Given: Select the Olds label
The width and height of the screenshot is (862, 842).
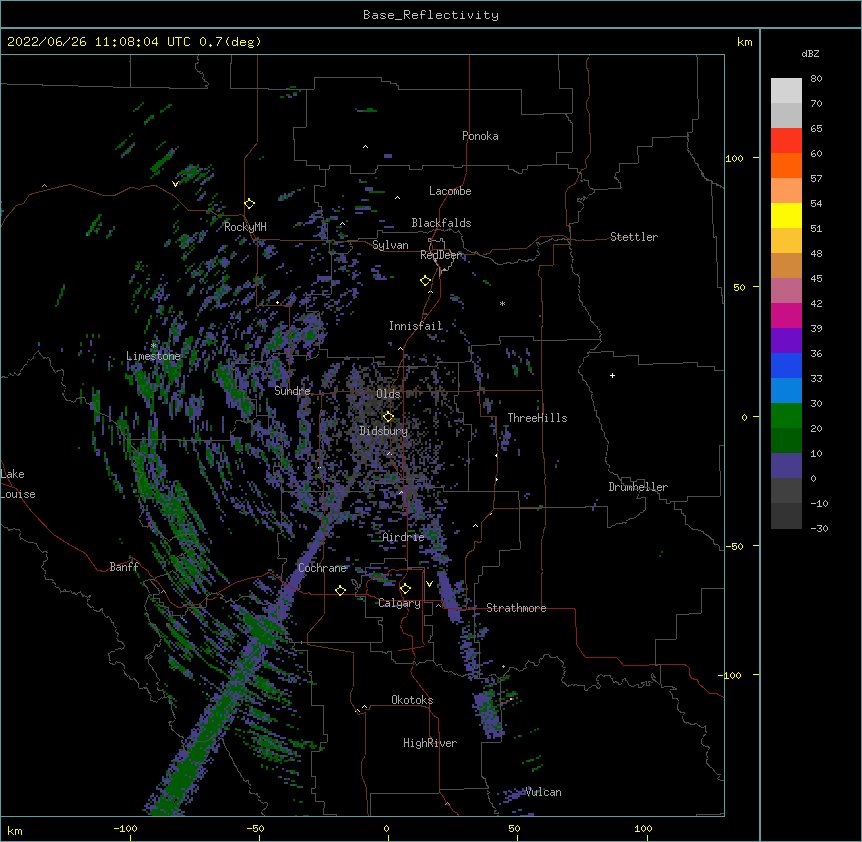Looking at the screenshot, I should point(388,394).
